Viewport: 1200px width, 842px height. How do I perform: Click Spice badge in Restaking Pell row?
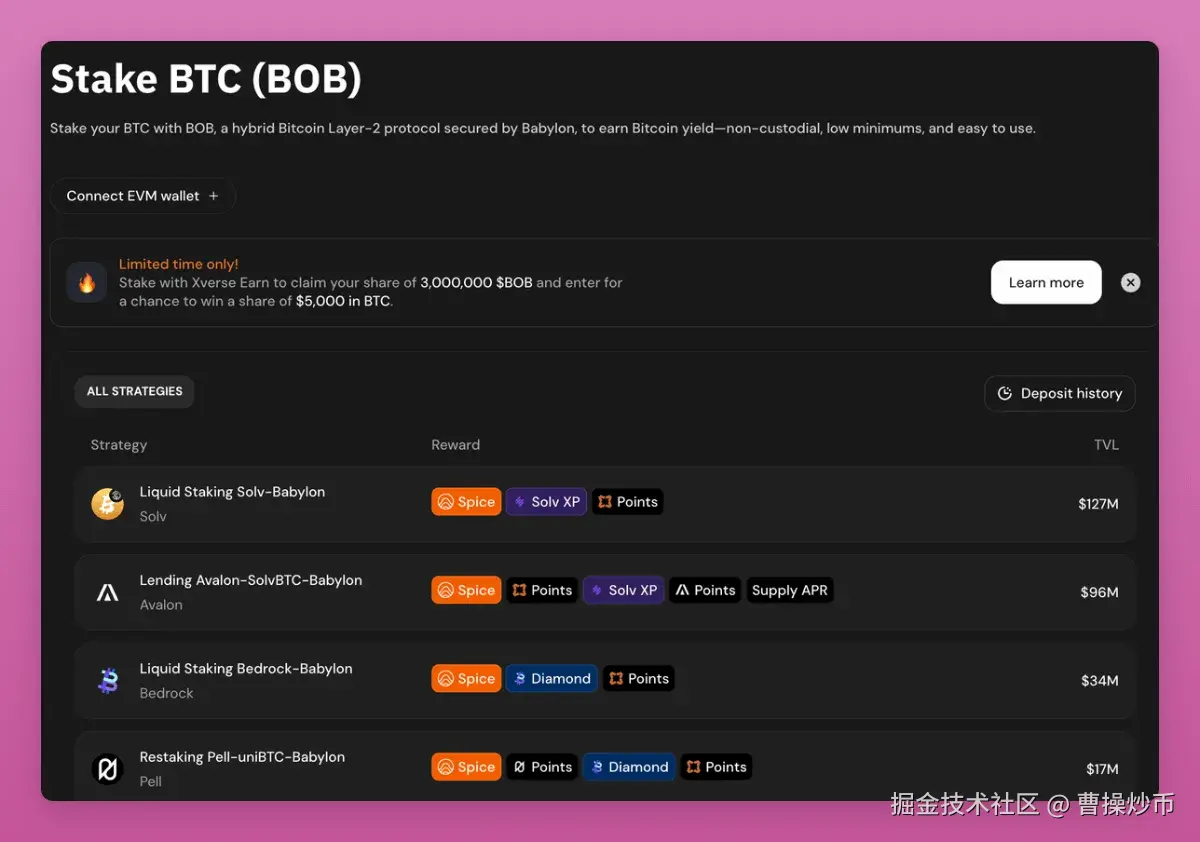tap(466, 767)
